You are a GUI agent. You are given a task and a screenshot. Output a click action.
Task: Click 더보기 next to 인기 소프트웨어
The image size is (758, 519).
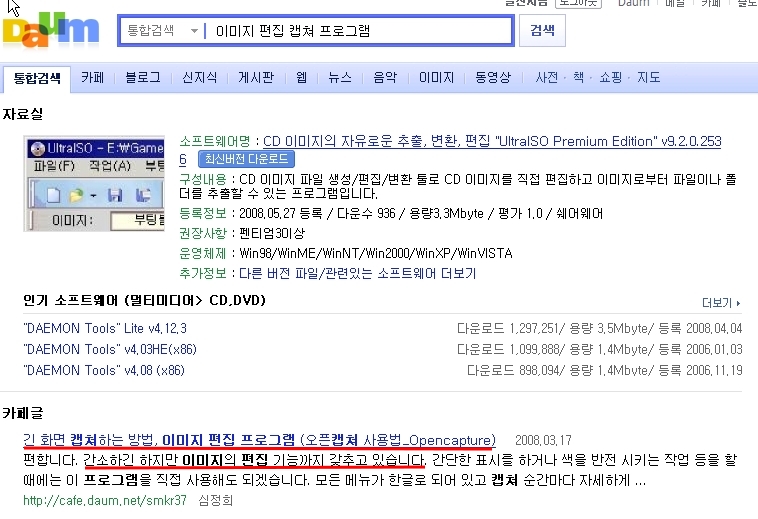(721, 303)
